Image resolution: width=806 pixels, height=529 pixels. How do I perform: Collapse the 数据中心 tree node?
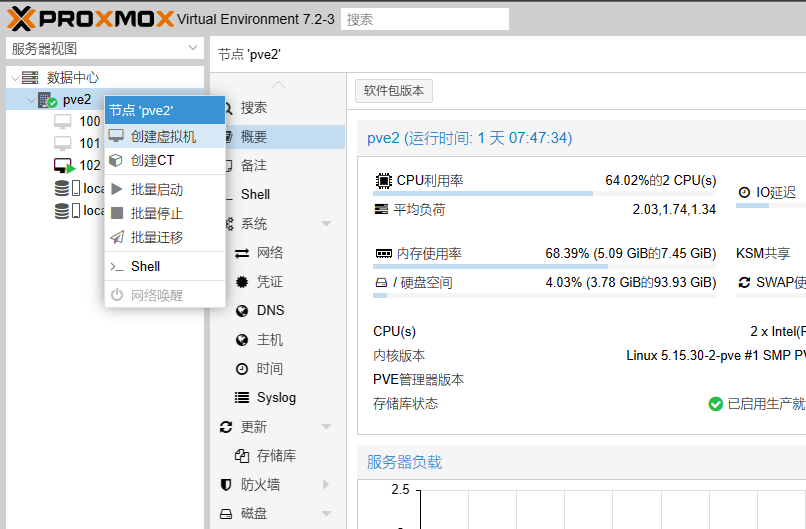15,78
